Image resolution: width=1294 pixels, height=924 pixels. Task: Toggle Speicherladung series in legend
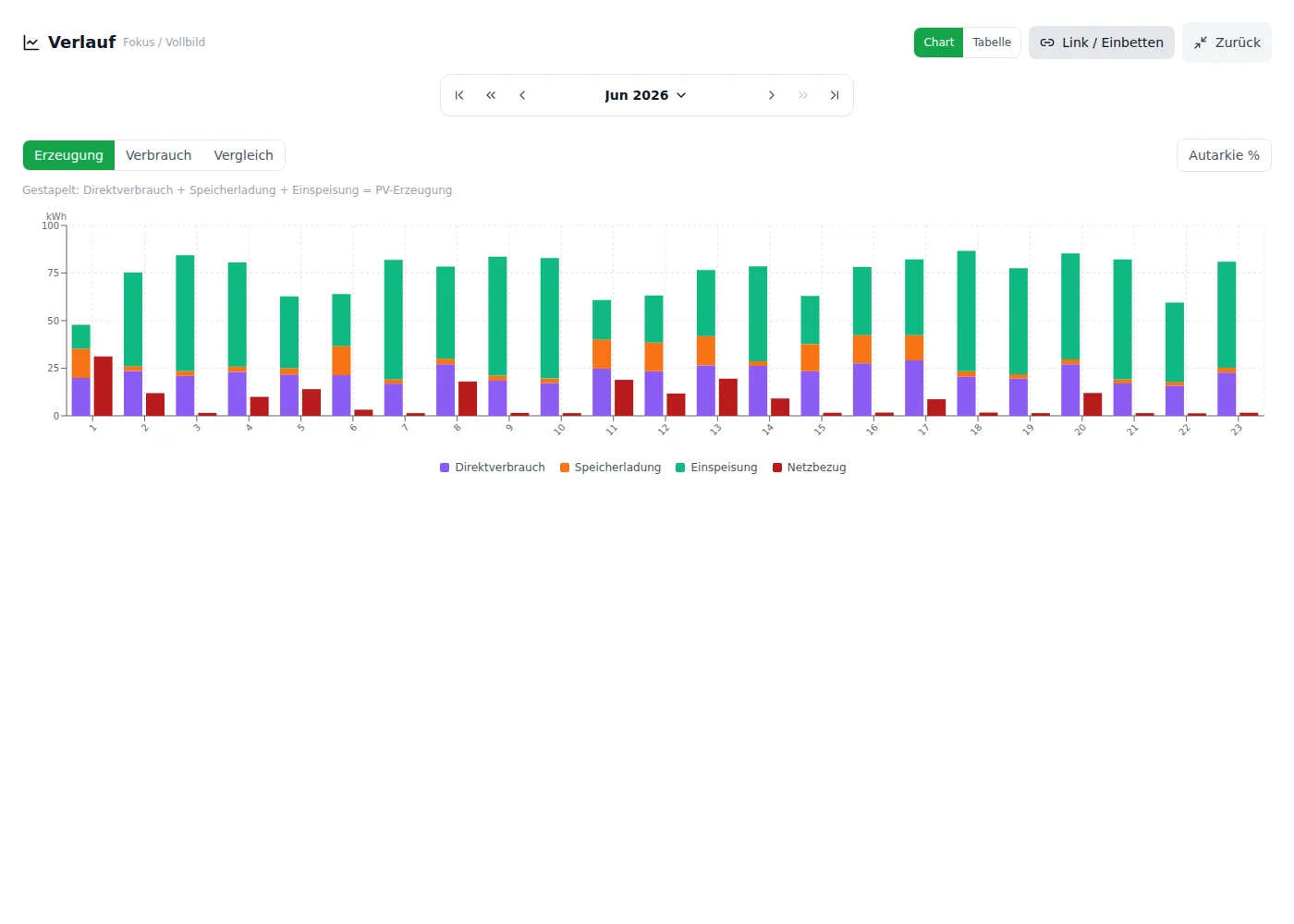pos(611,468)
